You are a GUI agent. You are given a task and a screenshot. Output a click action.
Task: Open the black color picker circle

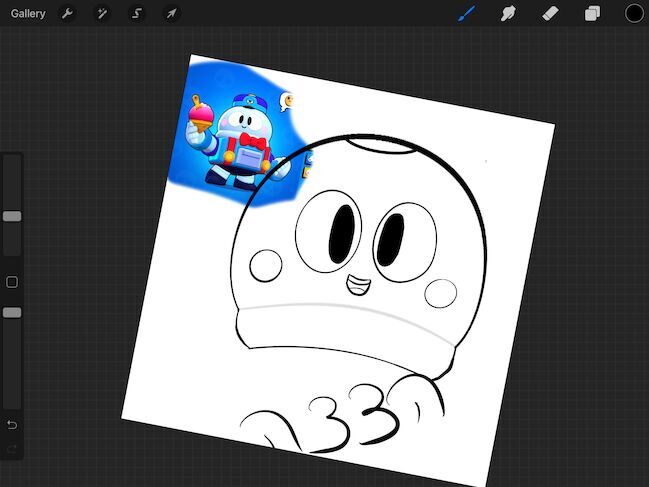coord(634,14)
